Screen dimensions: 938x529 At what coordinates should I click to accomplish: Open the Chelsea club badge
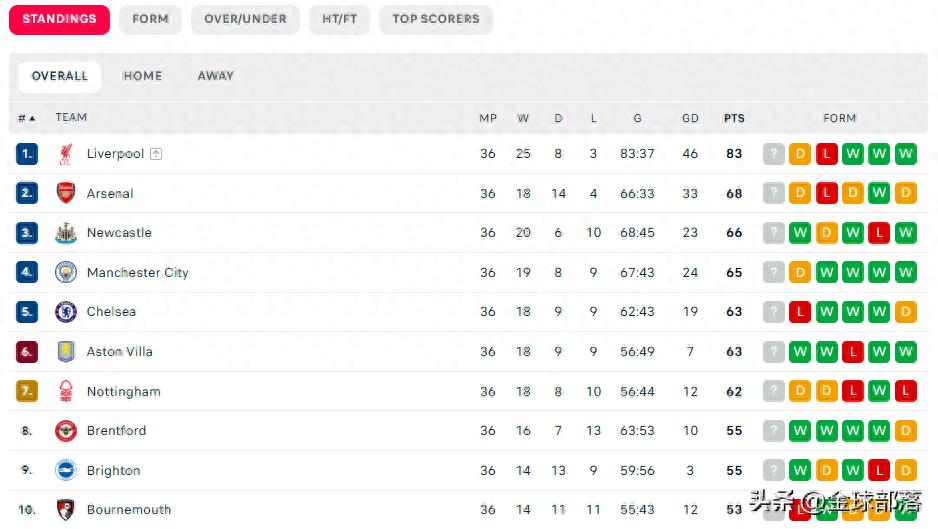[x=66, y=312]
